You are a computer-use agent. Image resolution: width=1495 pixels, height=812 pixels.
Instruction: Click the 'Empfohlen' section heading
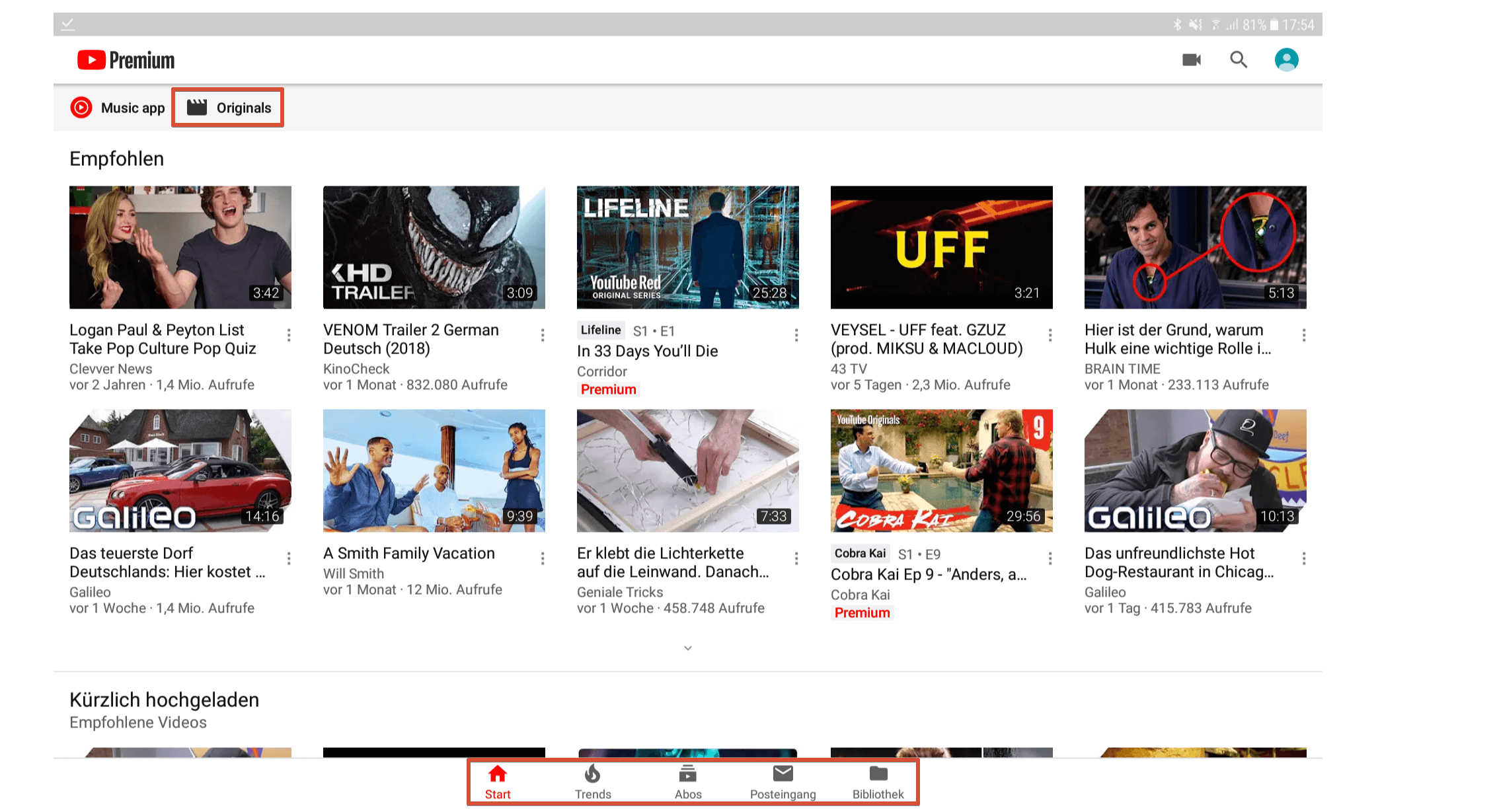(116, 159)
